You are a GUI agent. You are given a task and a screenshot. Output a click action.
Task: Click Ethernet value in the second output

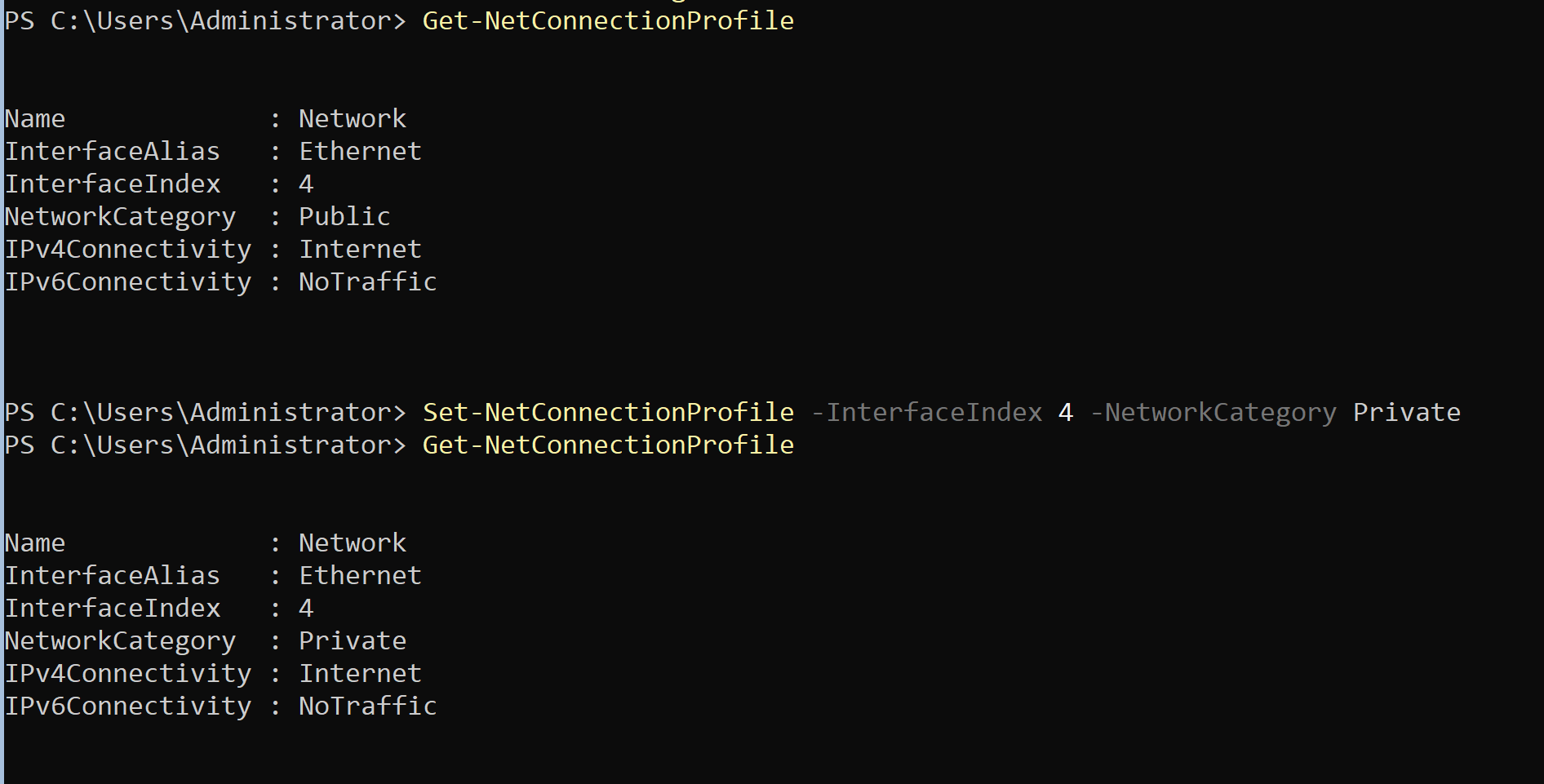pos(360,575)
